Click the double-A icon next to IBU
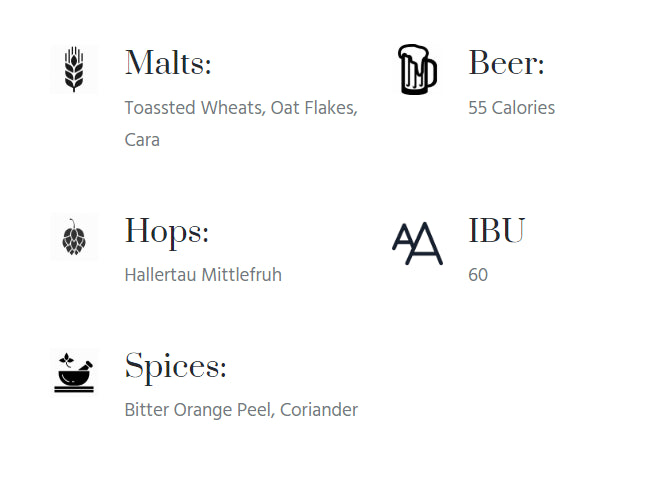Image resolution: width=653 pixels, height=494 pixels. click(x=416, y=241)
